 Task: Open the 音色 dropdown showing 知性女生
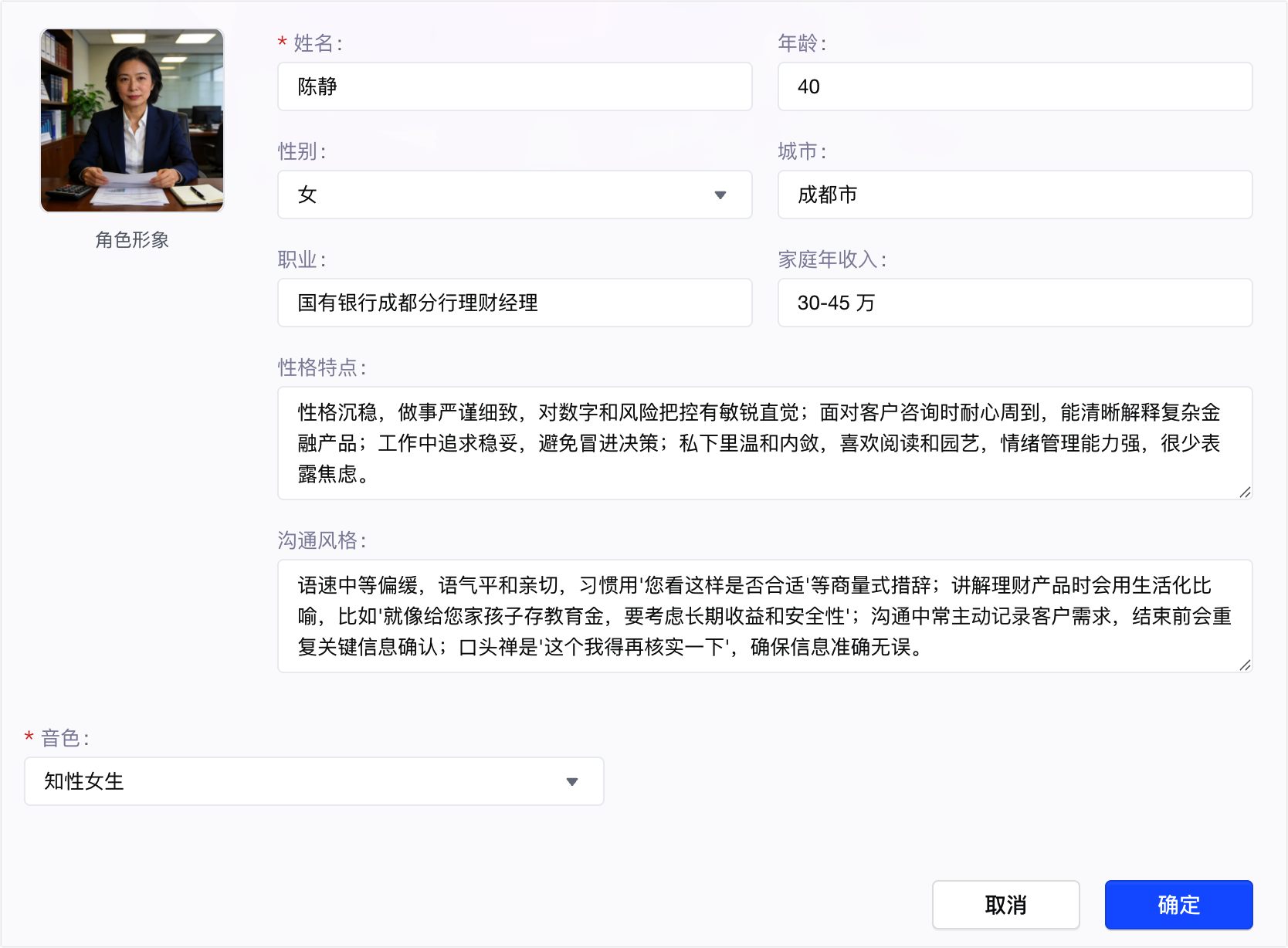pyautogui.click(x=314, y=781)
